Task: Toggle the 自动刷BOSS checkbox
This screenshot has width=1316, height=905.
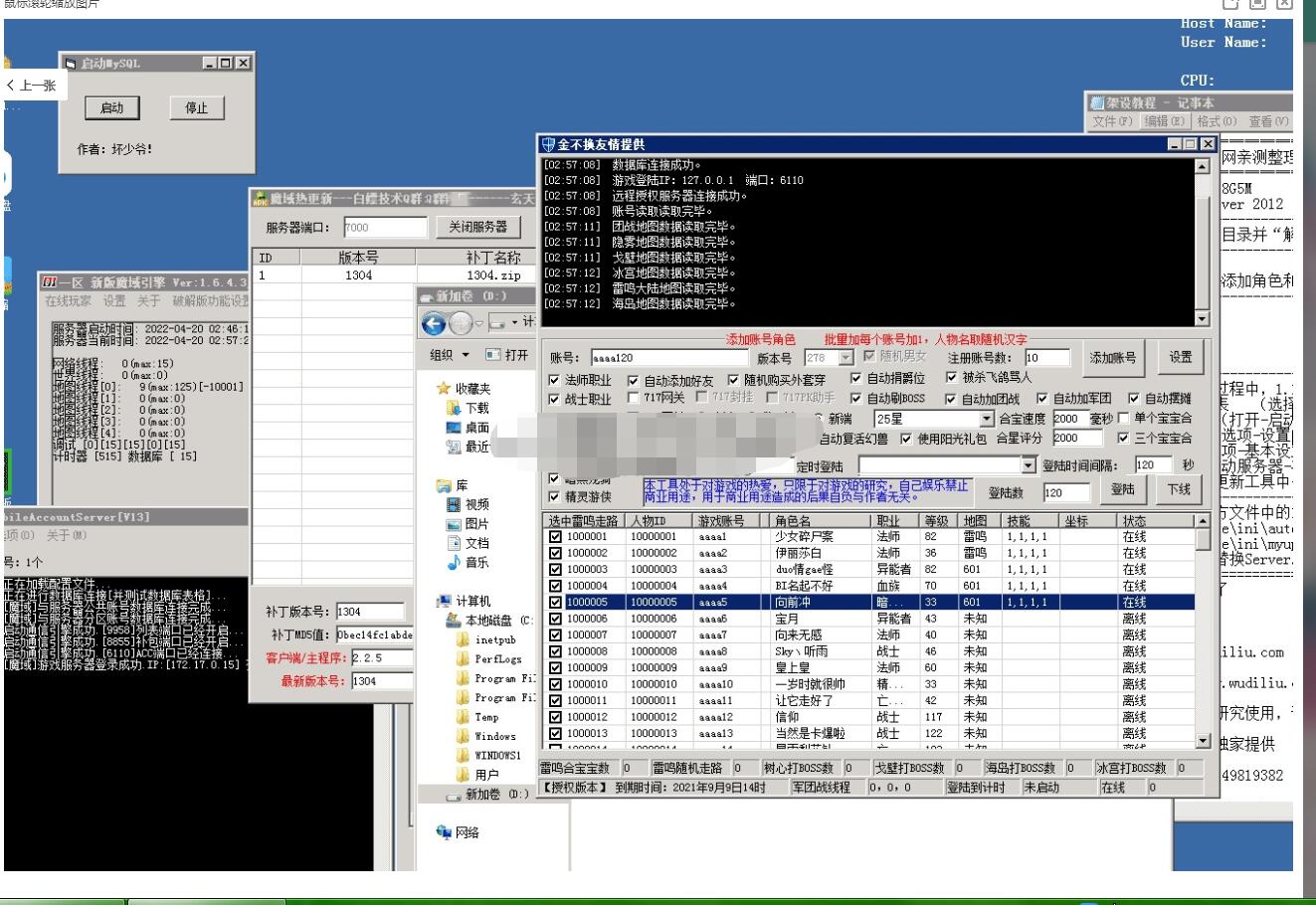Action: point(855,399)
